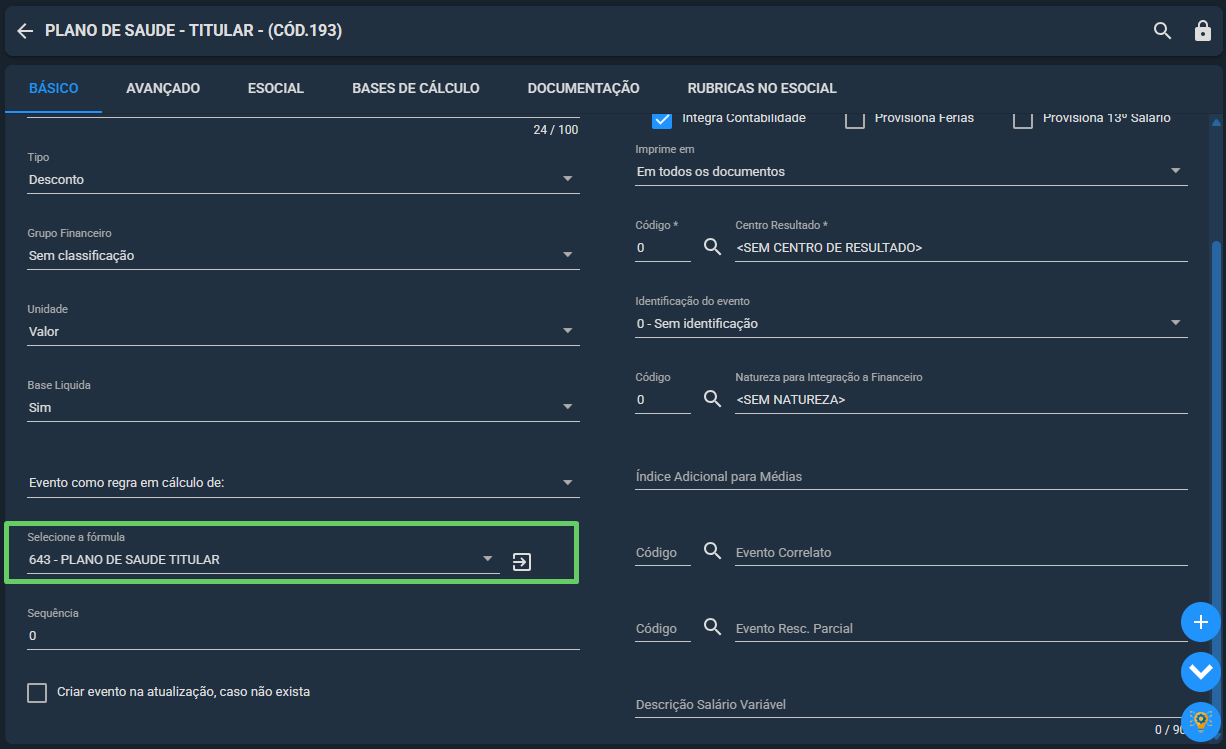This screenshot has width=1226, height=749.
Task: Open Base Líquida dropdown showing Sim
Action: 303,407
